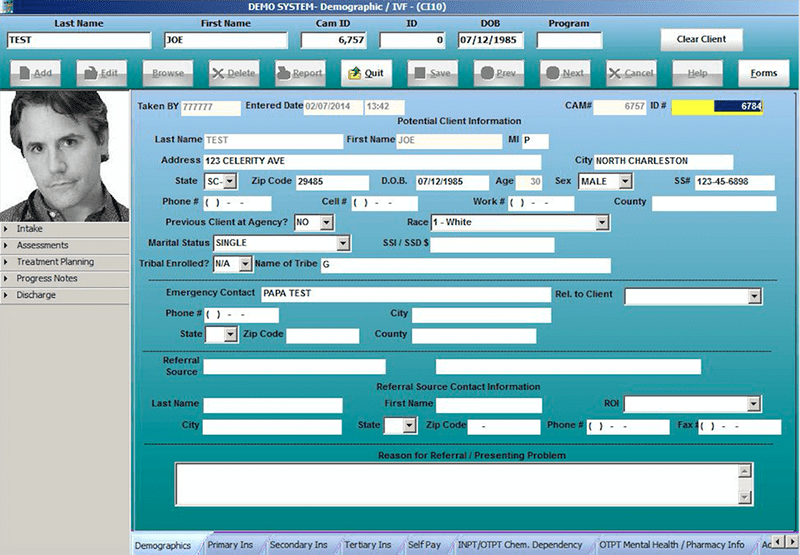Click the referral Fax # field

pyautogui.click(x=740, y=426)
